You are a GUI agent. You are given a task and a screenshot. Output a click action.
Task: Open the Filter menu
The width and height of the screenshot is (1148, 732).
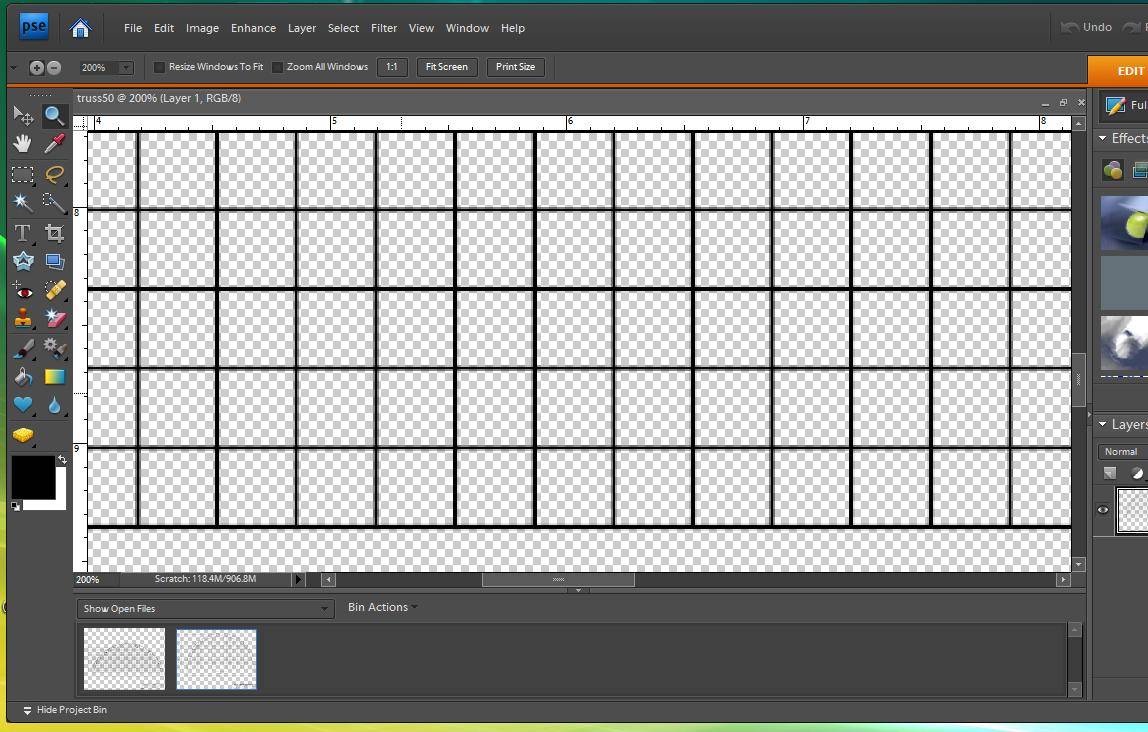point(383,28)
